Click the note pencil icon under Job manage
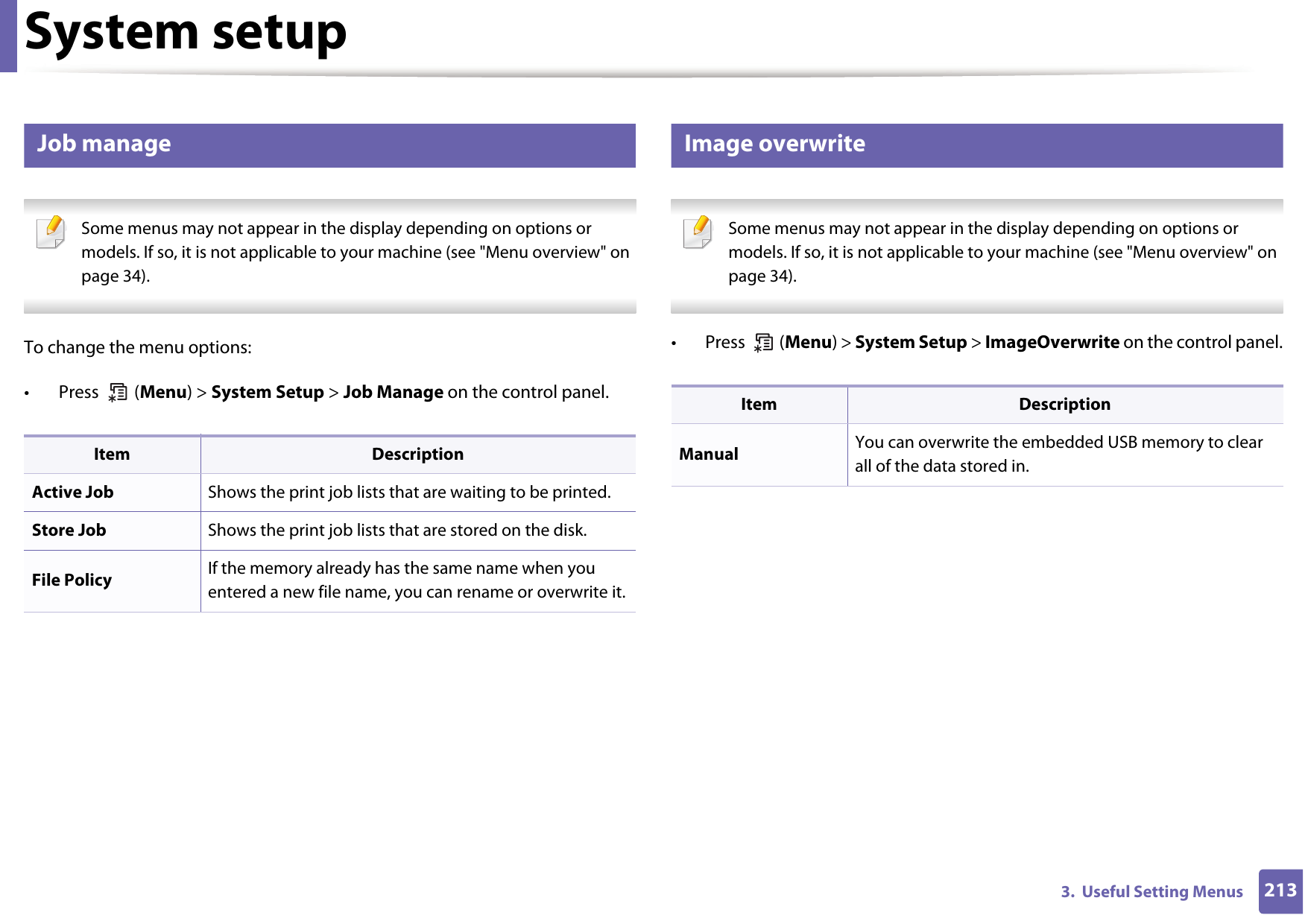Image resolution: width=1308 pixels, height=924 pixels. click(x=51, y=231)
